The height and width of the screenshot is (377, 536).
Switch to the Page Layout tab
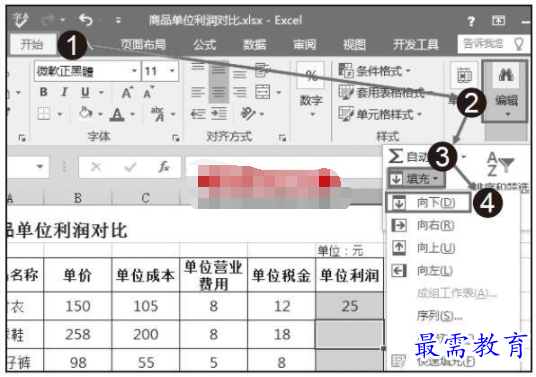click(143, 44)
